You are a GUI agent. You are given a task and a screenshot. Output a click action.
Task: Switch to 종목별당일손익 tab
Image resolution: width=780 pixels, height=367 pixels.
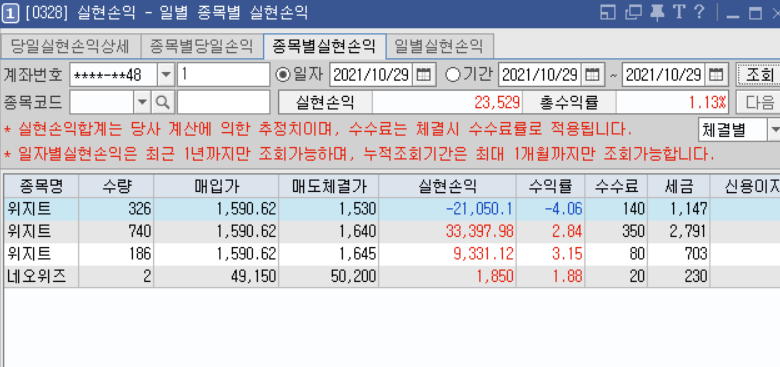201,47
